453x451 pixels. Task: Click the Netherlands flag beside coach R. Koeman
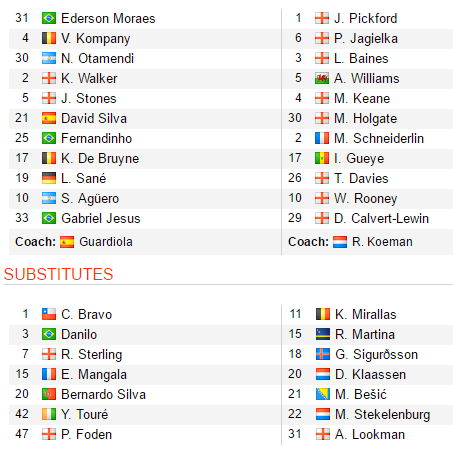340,242
